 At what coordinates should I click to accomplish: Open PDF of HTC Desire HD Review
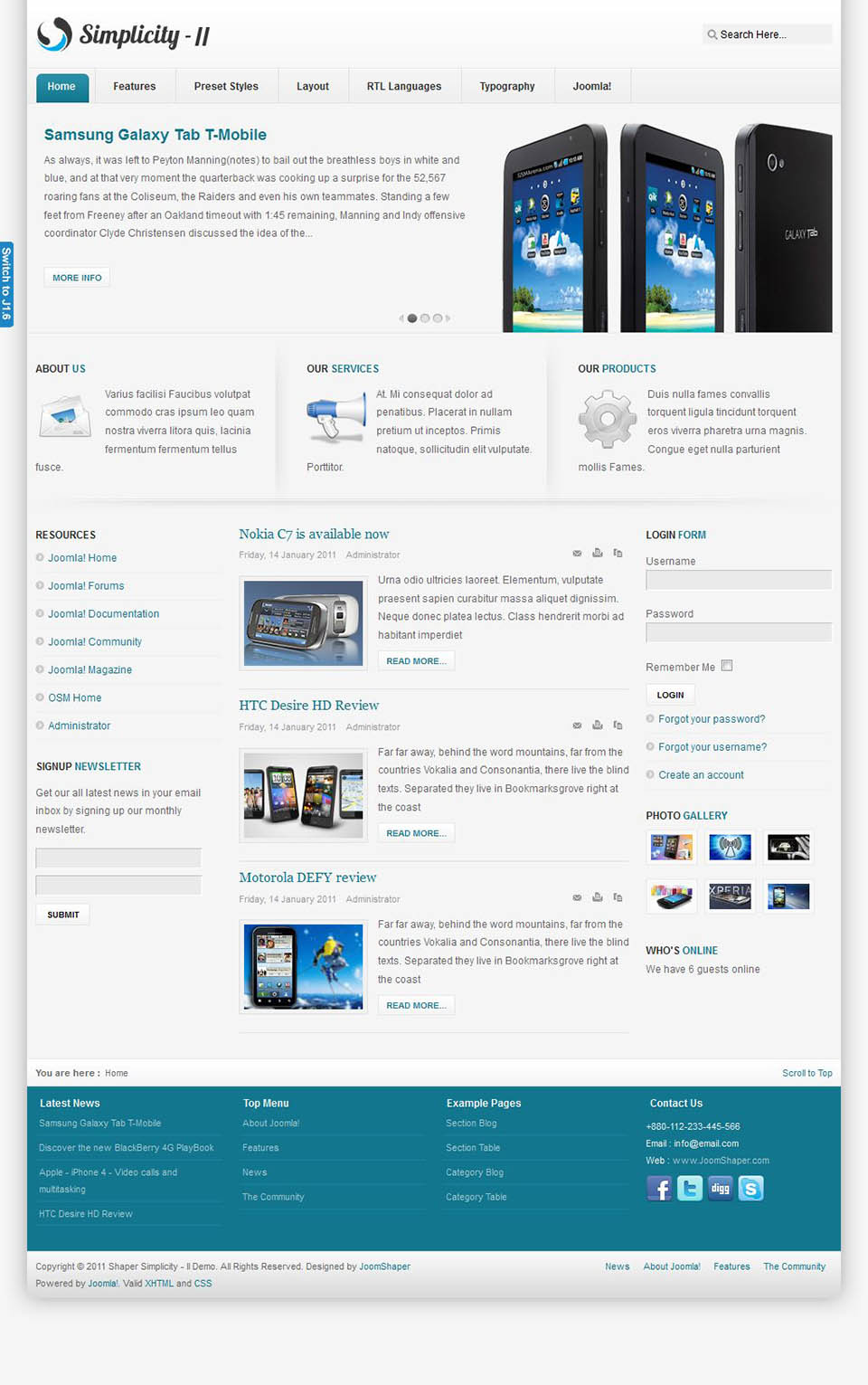618,725
